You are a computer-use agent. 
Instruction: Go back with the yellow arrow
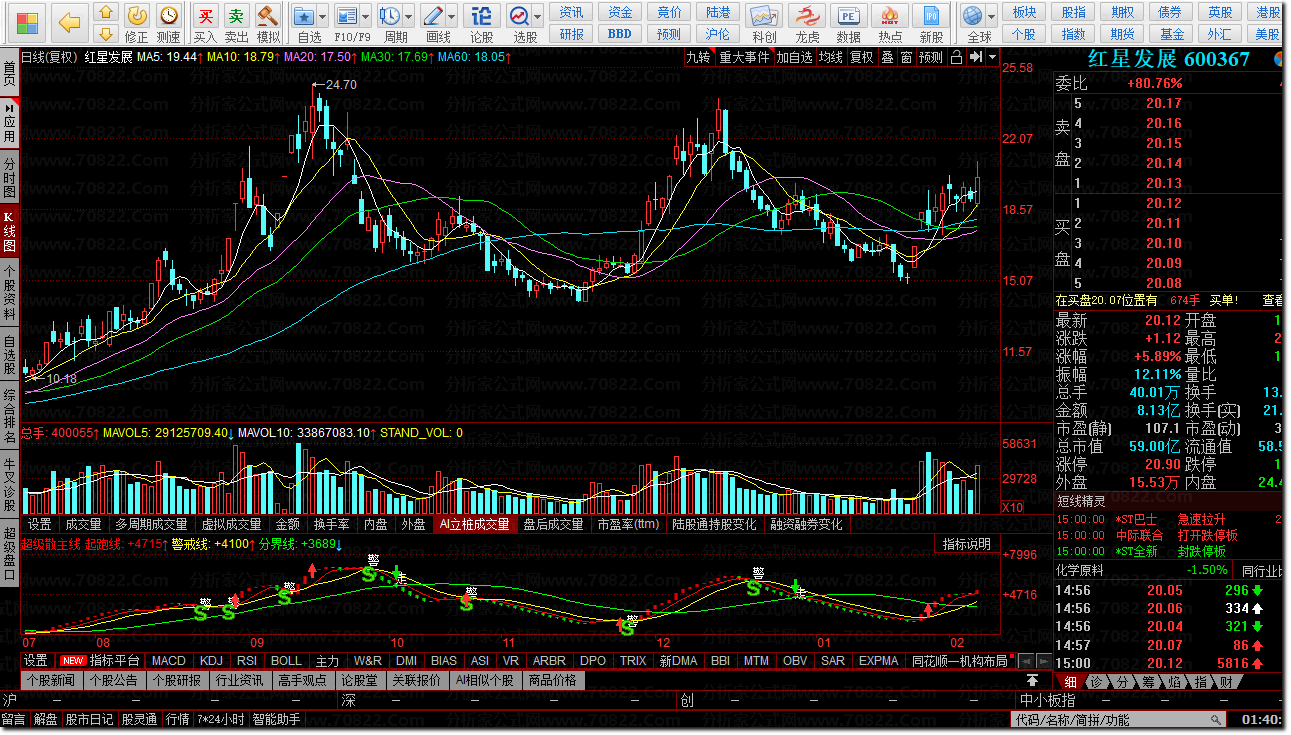point(68,22)
